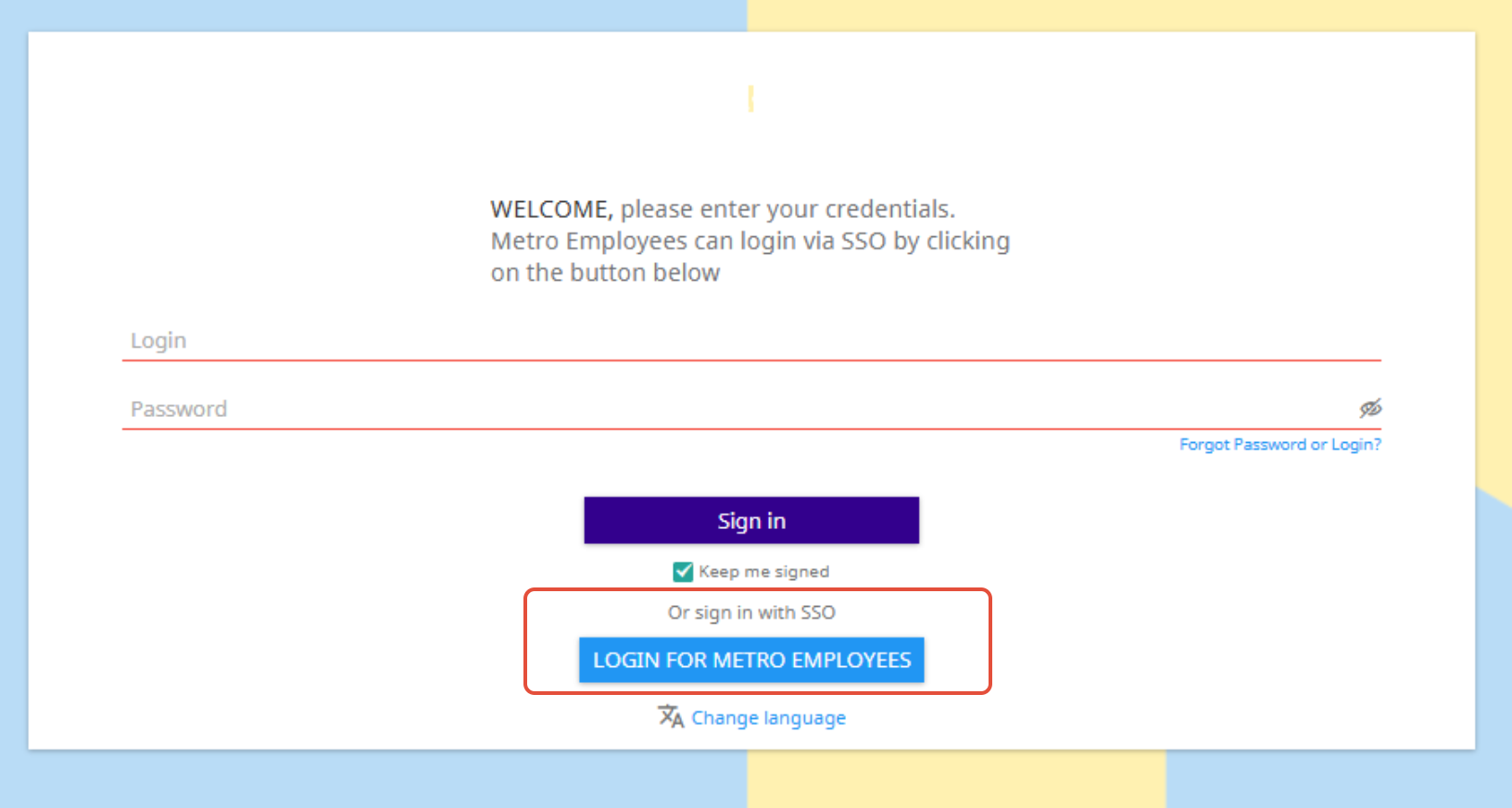1512x808 pixels.
Task: Click the translate icon beside Change language
Action: pos(671,716)
